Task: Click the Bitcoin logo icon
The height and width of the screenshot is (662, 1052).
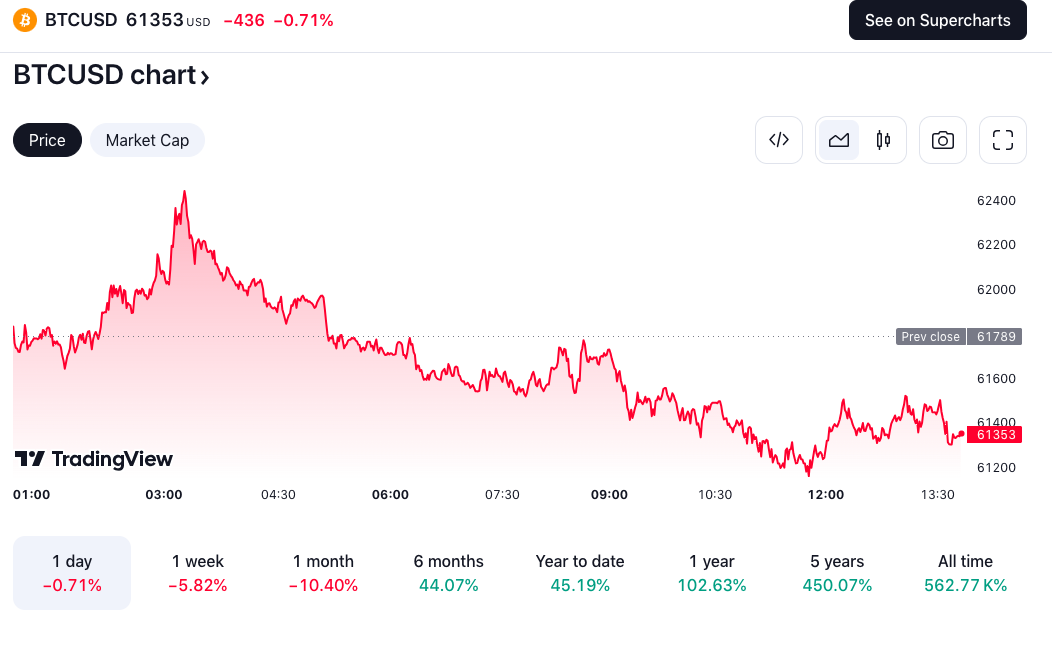Action: (x=24, y=19)
